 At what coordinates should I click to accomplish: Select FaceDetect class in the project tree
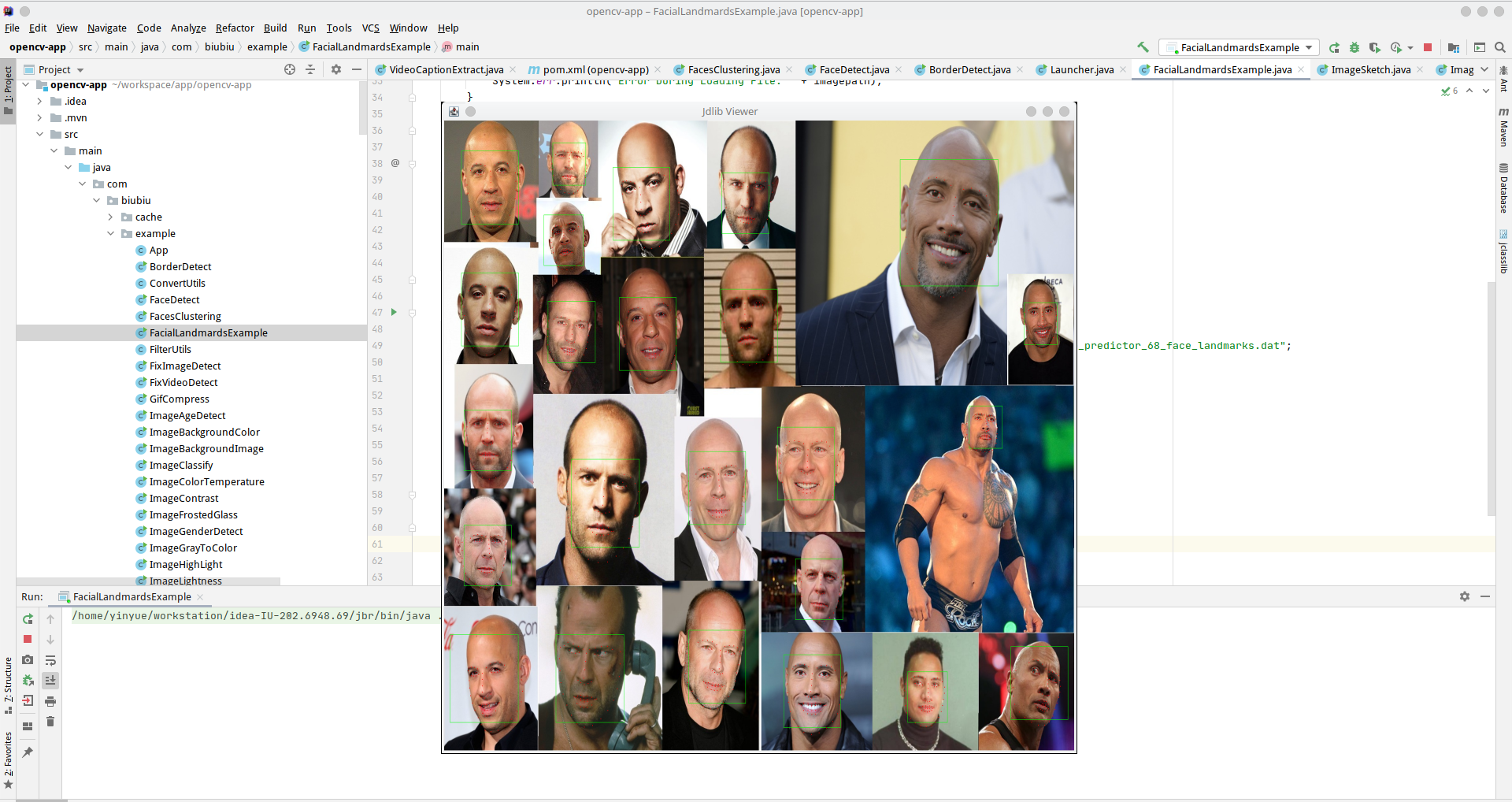coord(175,299)
